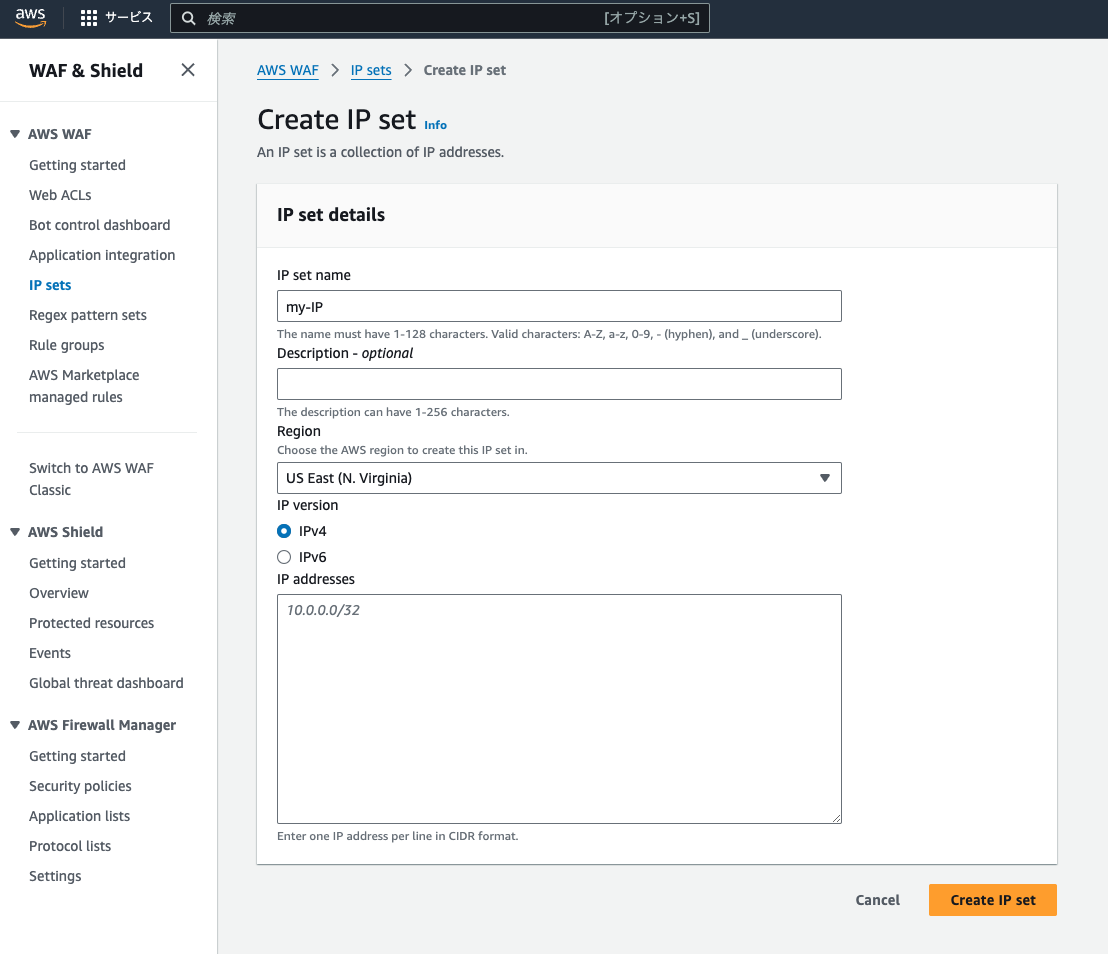Viewport: 1108px width, 954px height.
Task: Collapse the AWS Shield section
Action: tap(15, 532)
